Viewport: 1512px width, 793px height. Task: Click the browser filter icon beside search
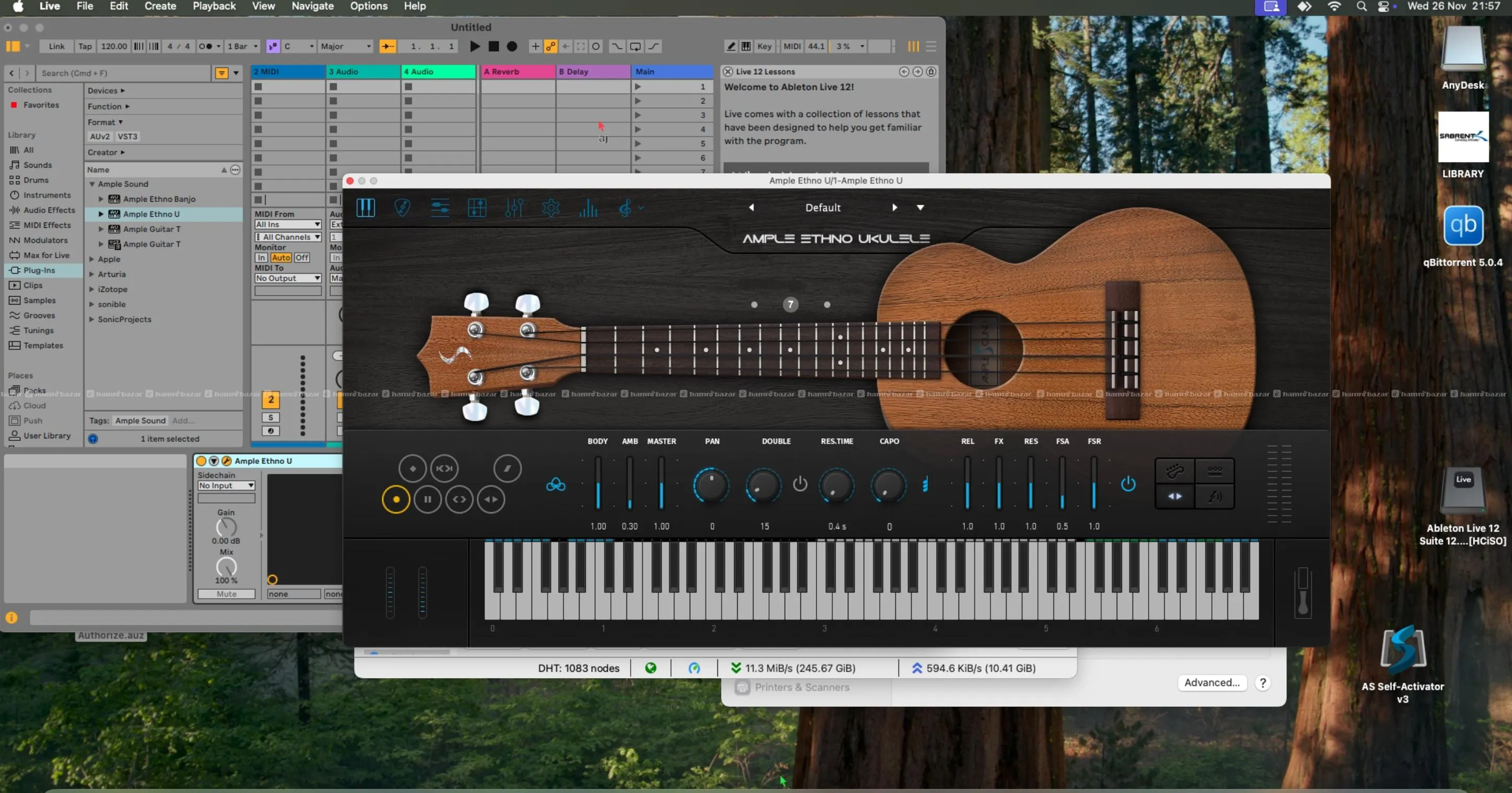pyautogui.click(x=221, y=73)
